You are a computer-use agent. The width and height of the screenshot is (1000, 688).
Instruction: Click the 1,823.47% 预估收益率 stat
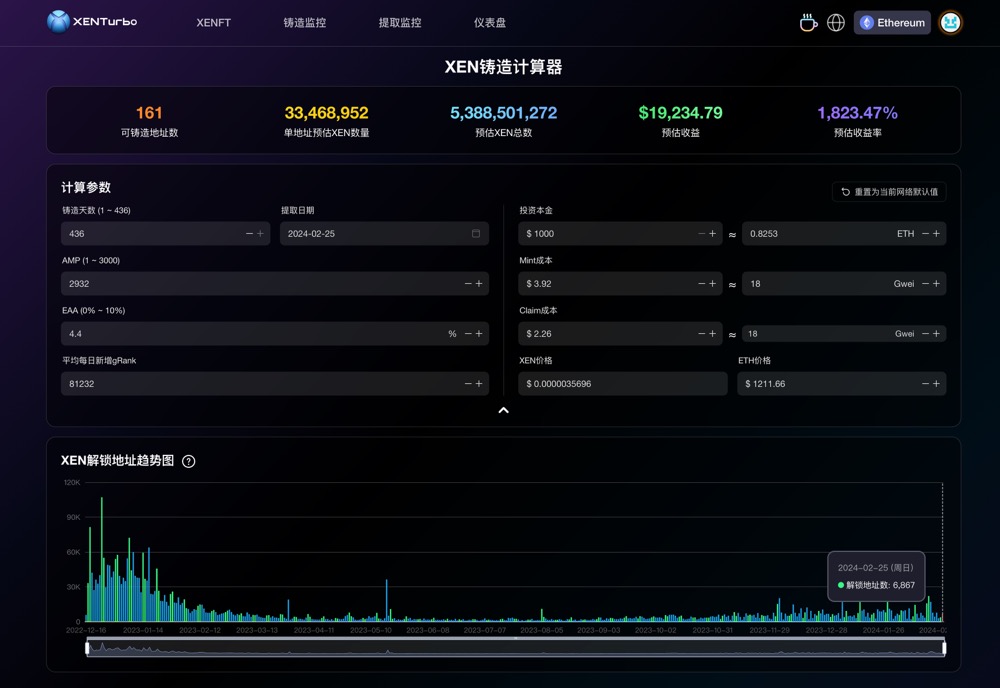coord(857,121)
